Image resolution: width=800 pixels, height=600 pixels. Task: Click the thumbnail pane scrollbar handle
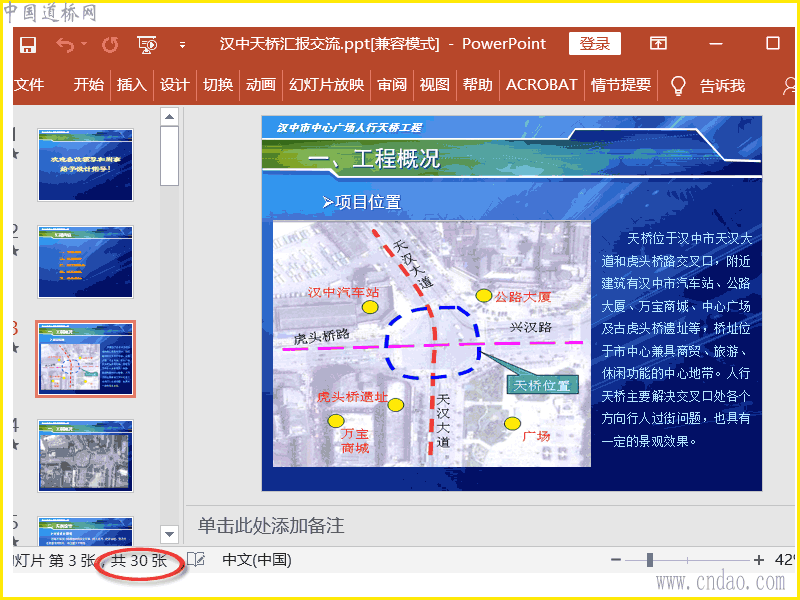point(169,156)
